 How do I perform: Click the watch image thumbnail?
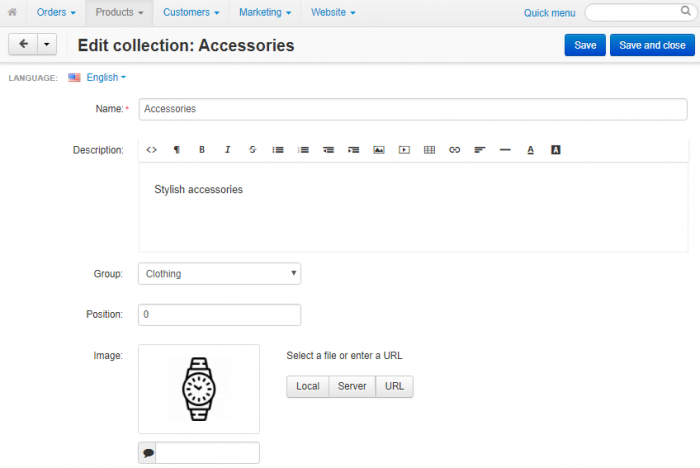(x=199, y=389)
